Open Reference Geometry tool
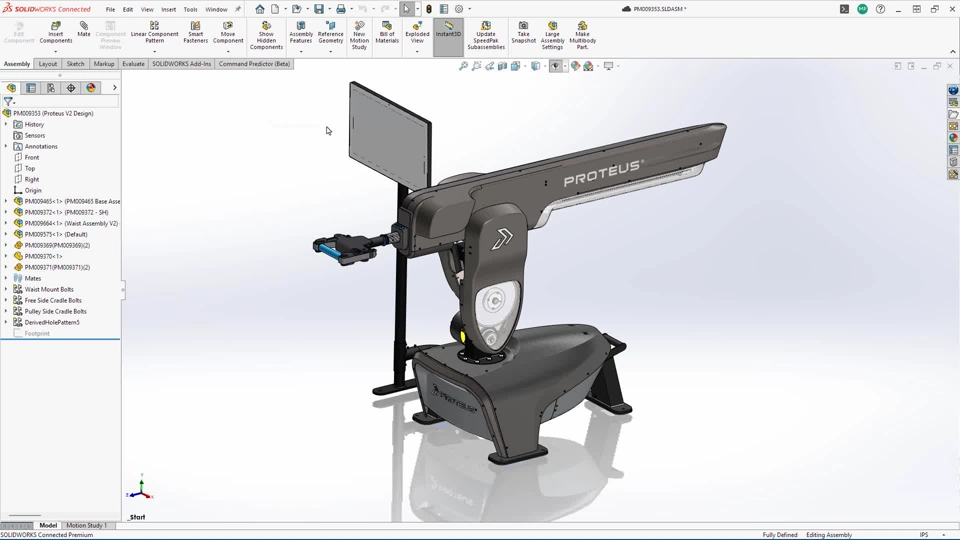 331,32
